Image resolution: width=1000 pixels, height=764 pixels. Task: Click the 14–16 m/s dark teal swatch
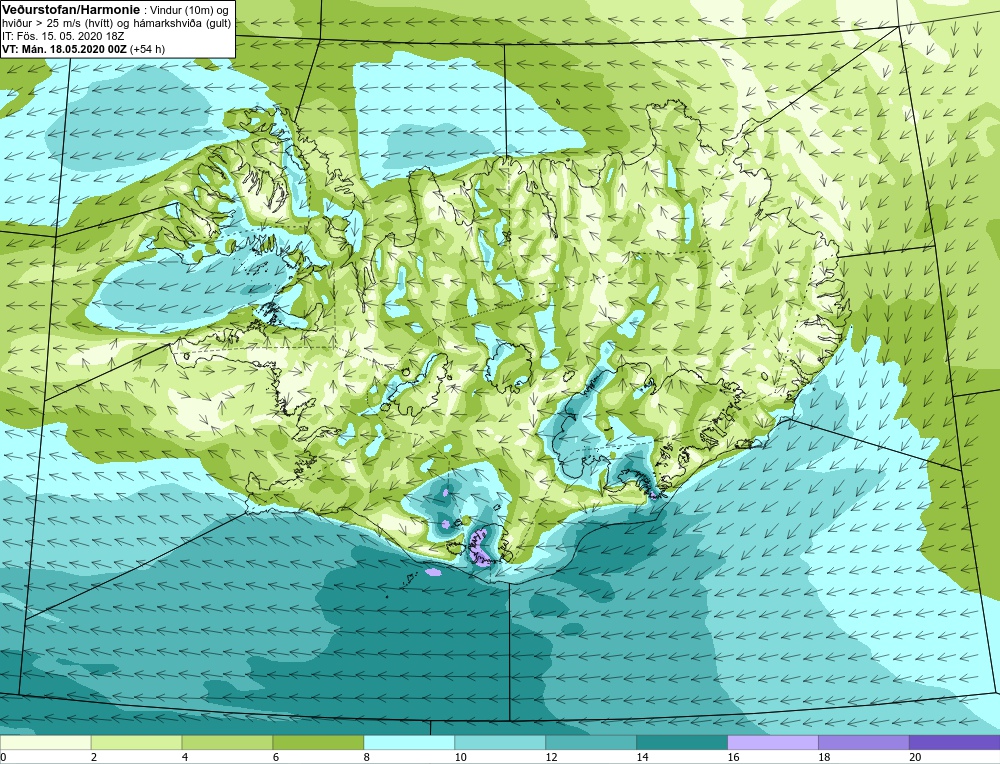pyautogui.click(x=682, y=742)
